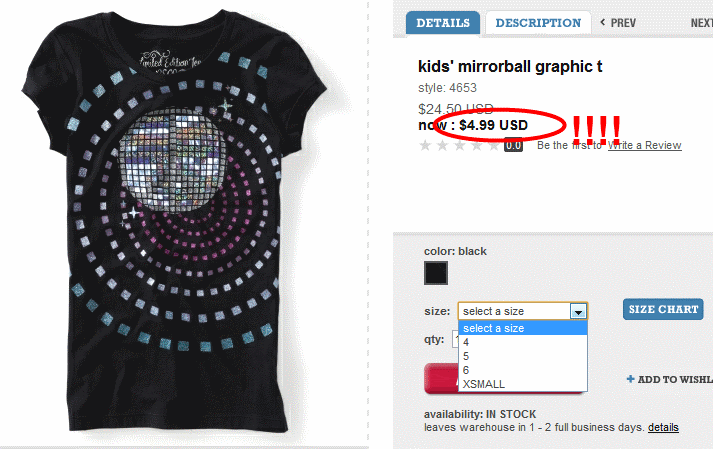
Task: Choose size 4 from the list
Action: [466, 342]
